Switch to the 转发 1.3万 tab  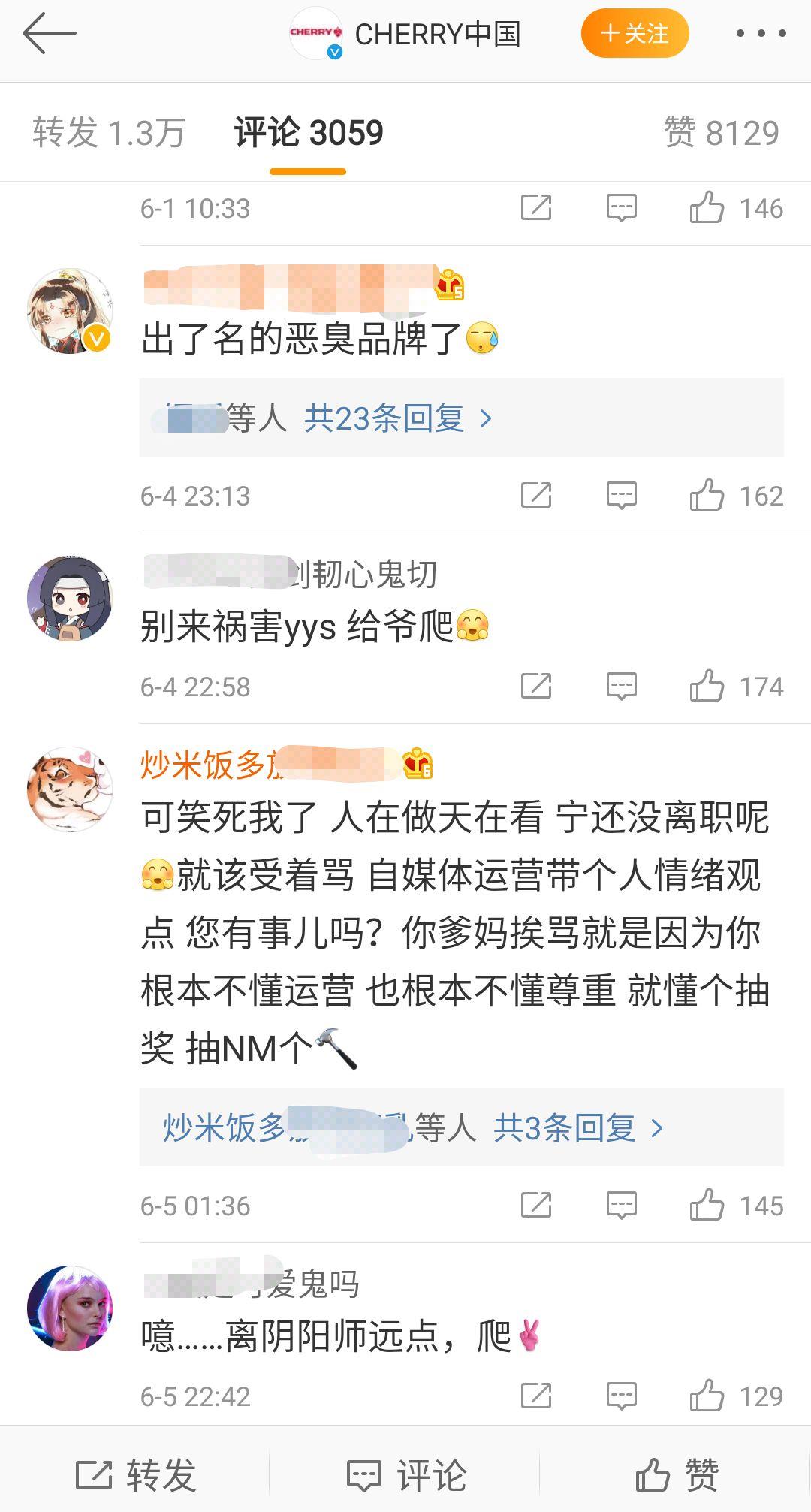click(x=109, y=133)
